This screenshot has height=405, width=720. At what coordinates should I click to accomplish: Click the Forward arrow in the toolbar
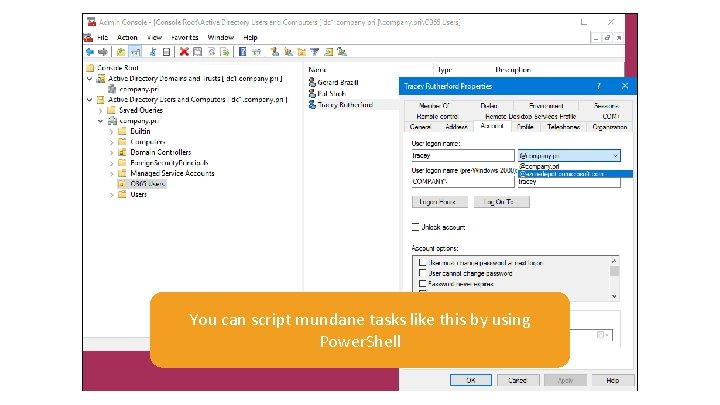(103, 52)
